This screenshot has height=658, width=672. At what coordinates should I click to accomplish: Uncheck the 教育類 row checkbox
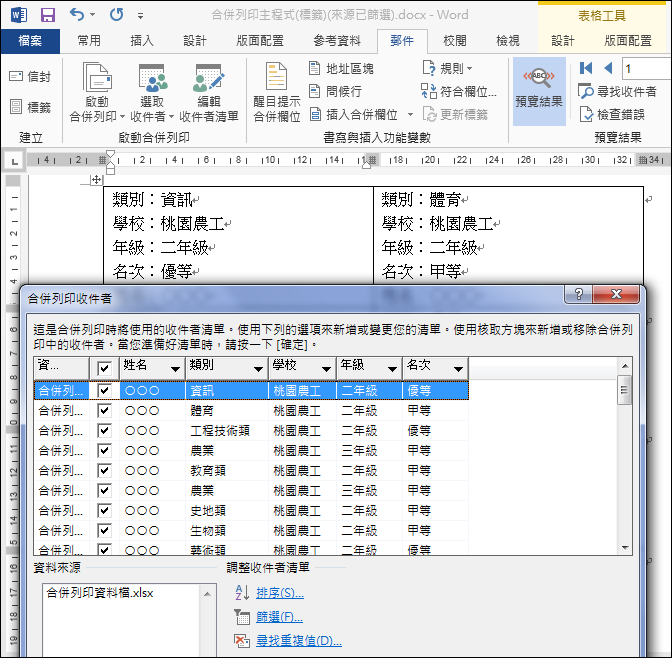tap(105, 470)
